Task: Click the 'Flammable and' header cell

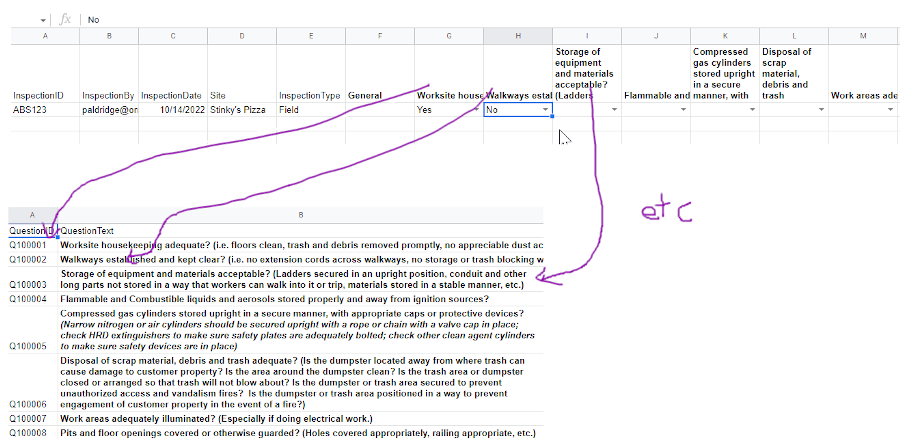Action: click(655, 73)
